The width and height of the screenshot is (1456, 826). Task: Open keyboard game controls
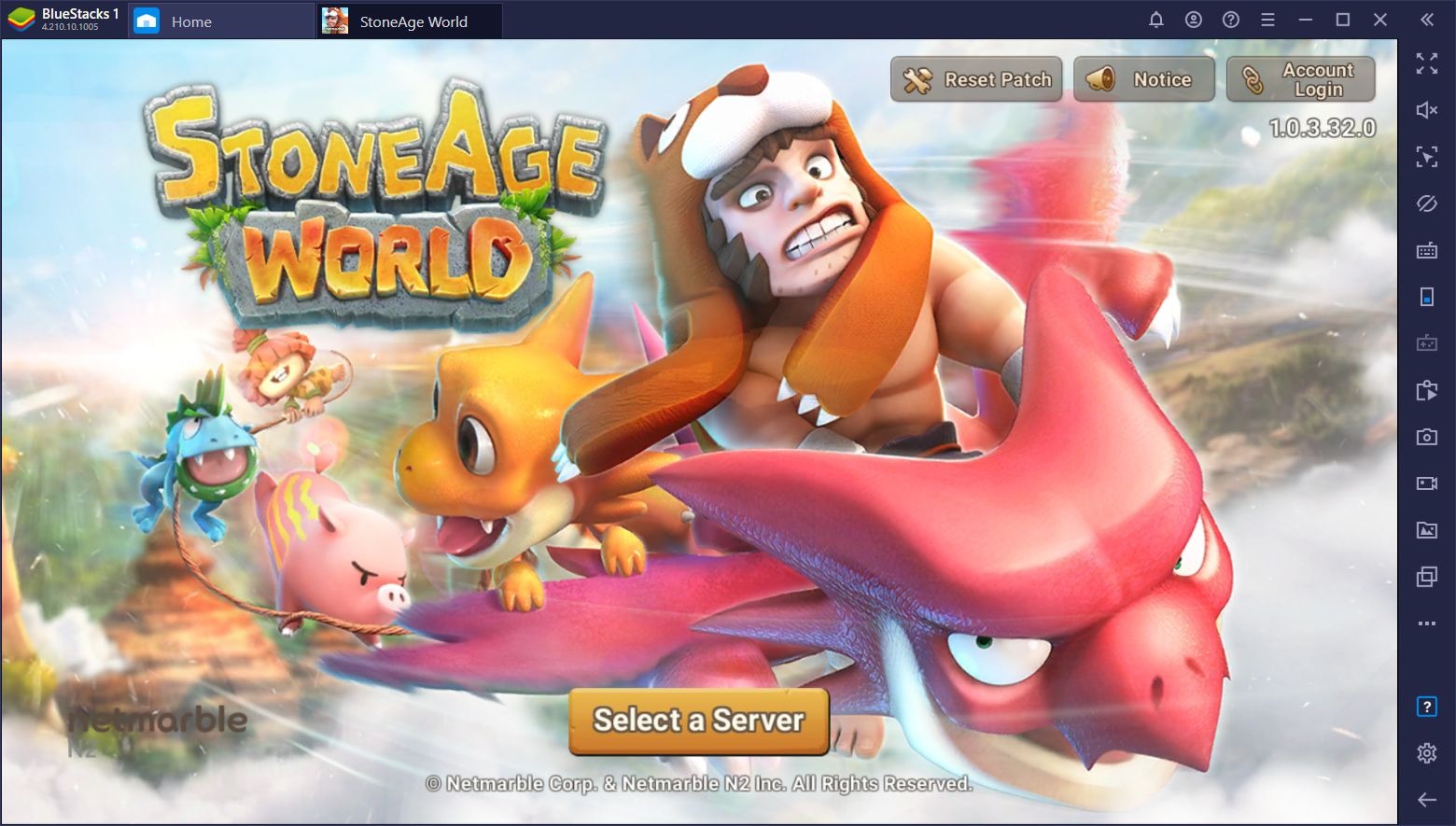click(x=1426, y=250)
